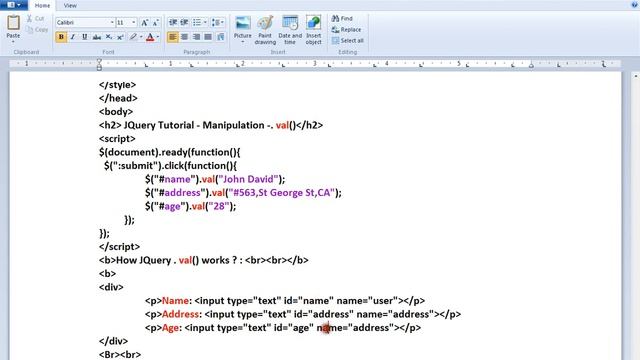
Task: Click the "</script>" line
Action: (x=119, y=247)
